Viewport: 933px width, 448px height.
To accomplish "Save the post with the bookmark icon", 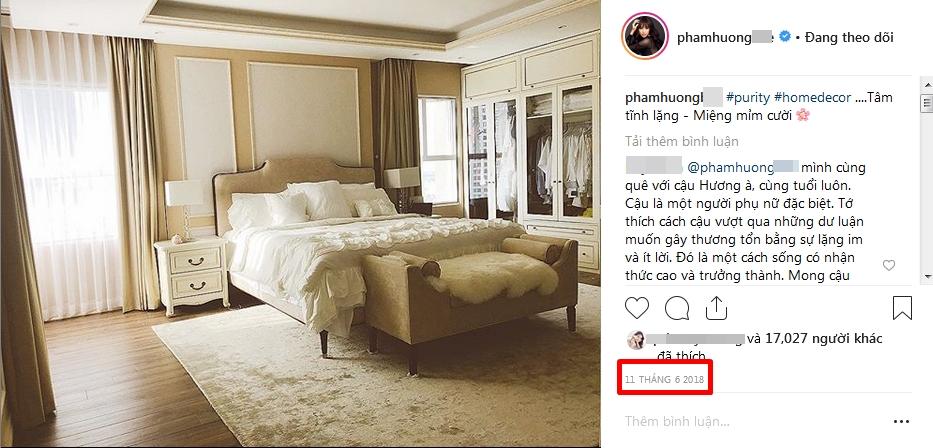I will pos(902,308).
